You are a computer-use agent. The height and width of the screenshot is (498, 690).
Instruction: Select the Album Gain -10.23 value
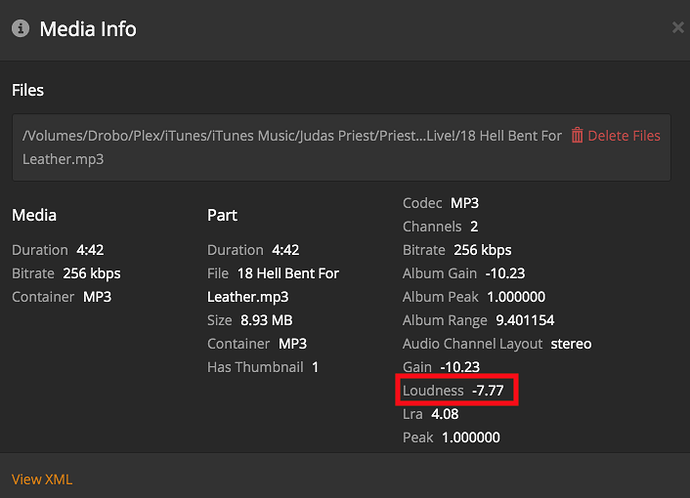(x=505, y=273)
